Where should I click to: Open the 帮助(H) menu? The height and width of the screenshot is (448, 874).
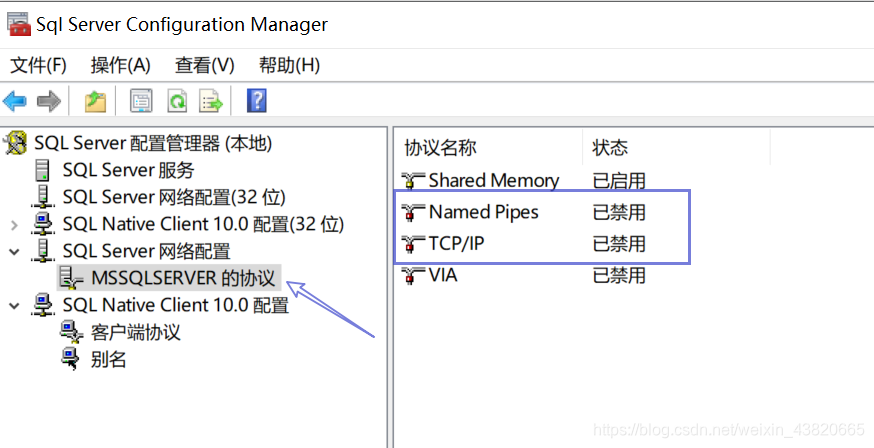289,65
